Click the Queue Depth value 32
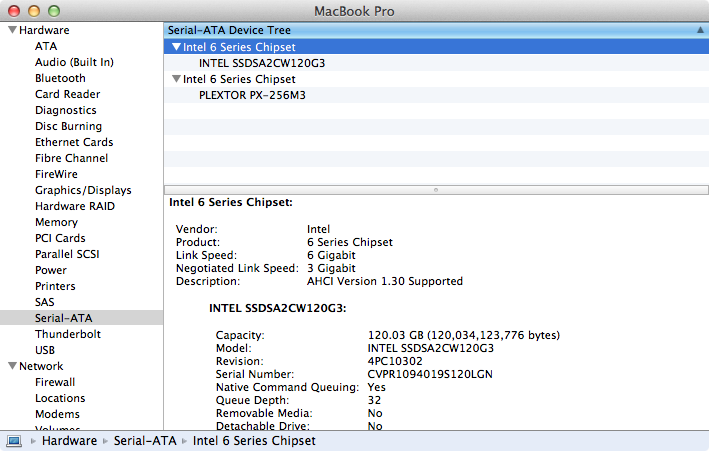Screen dimensions: 709x451 [374, 400]
